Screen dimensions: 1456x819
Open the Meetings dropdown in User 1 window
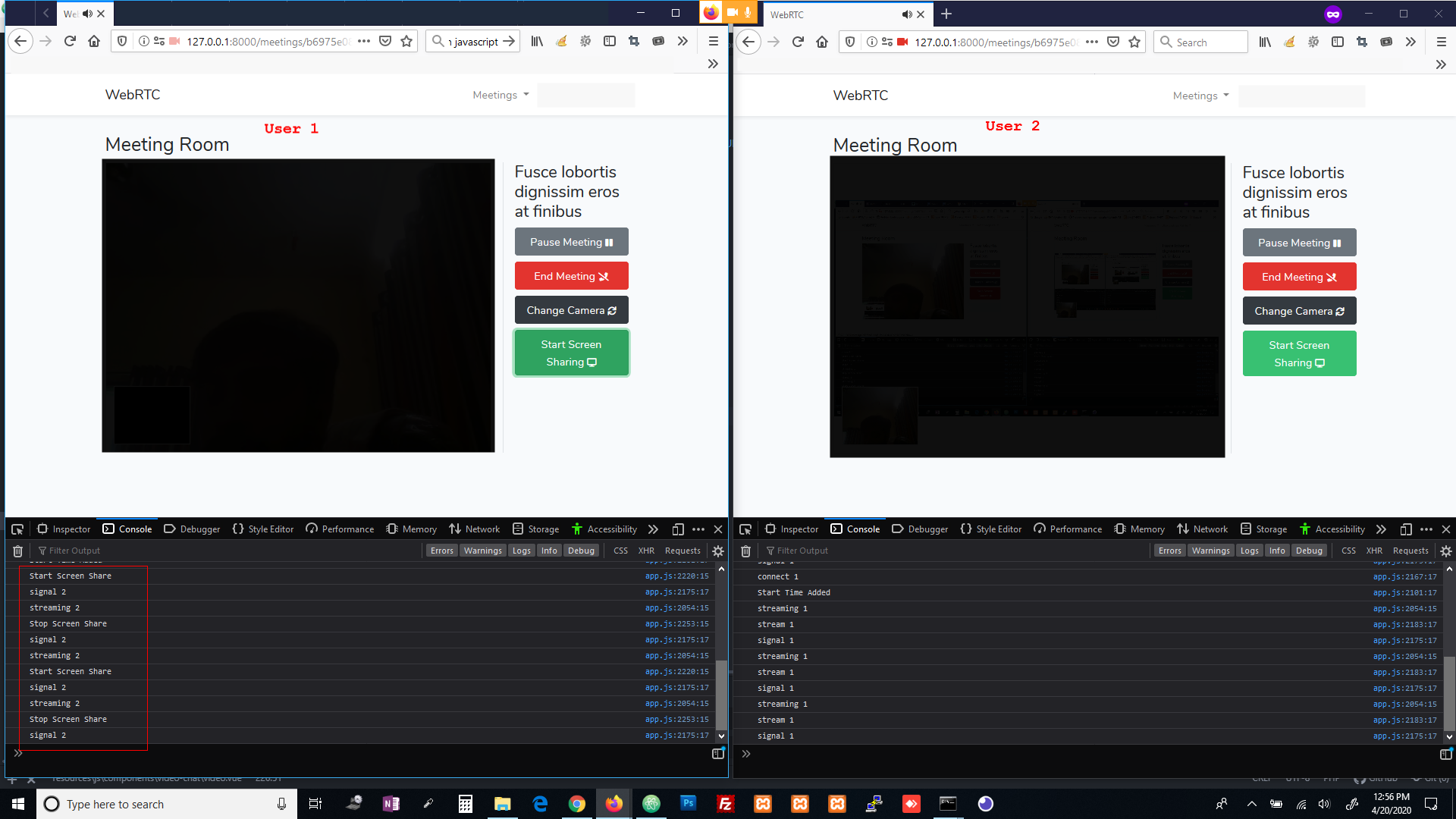tap(499, 95)
